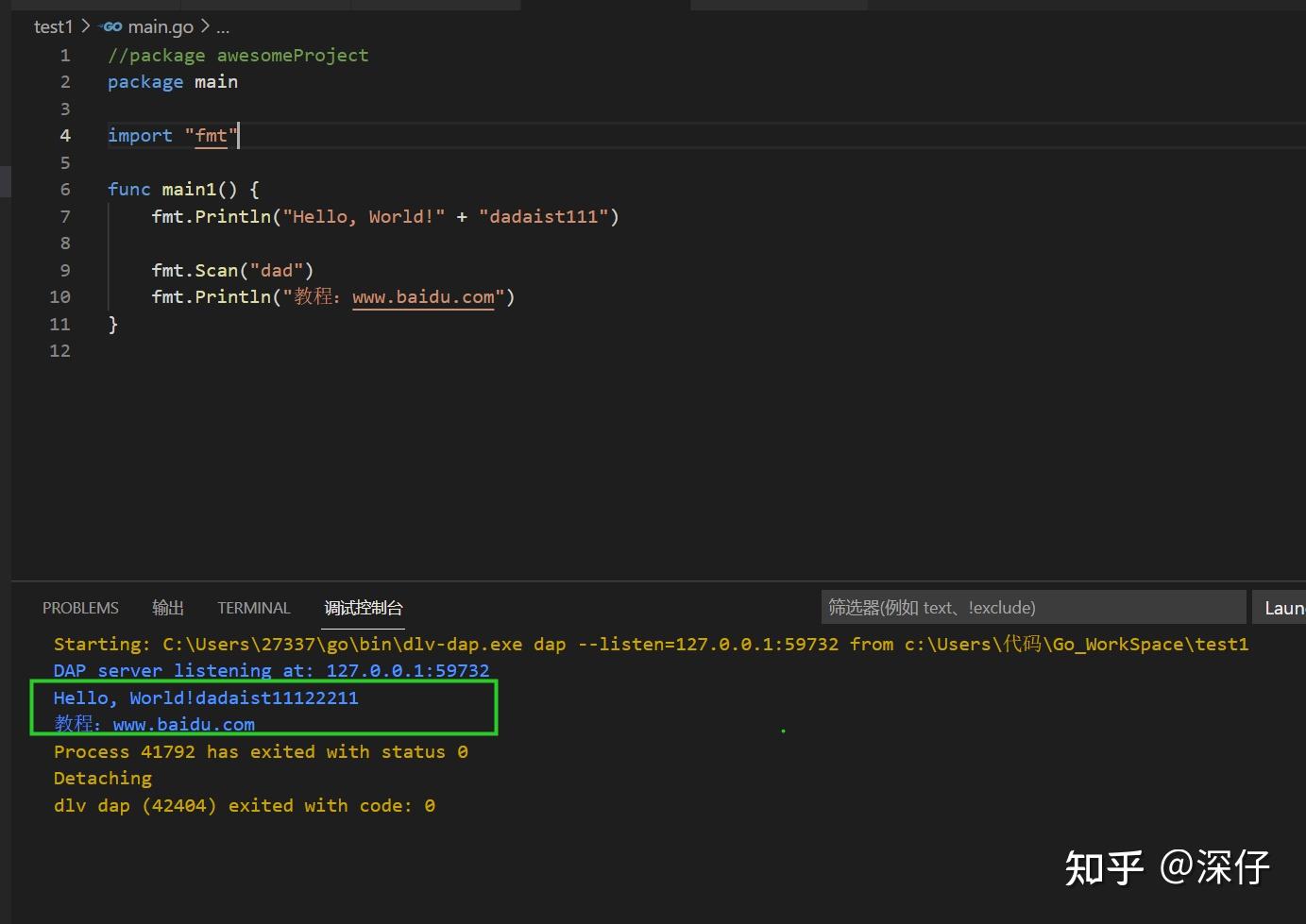Switch to the TERMINAL tab

click(253, 608)
